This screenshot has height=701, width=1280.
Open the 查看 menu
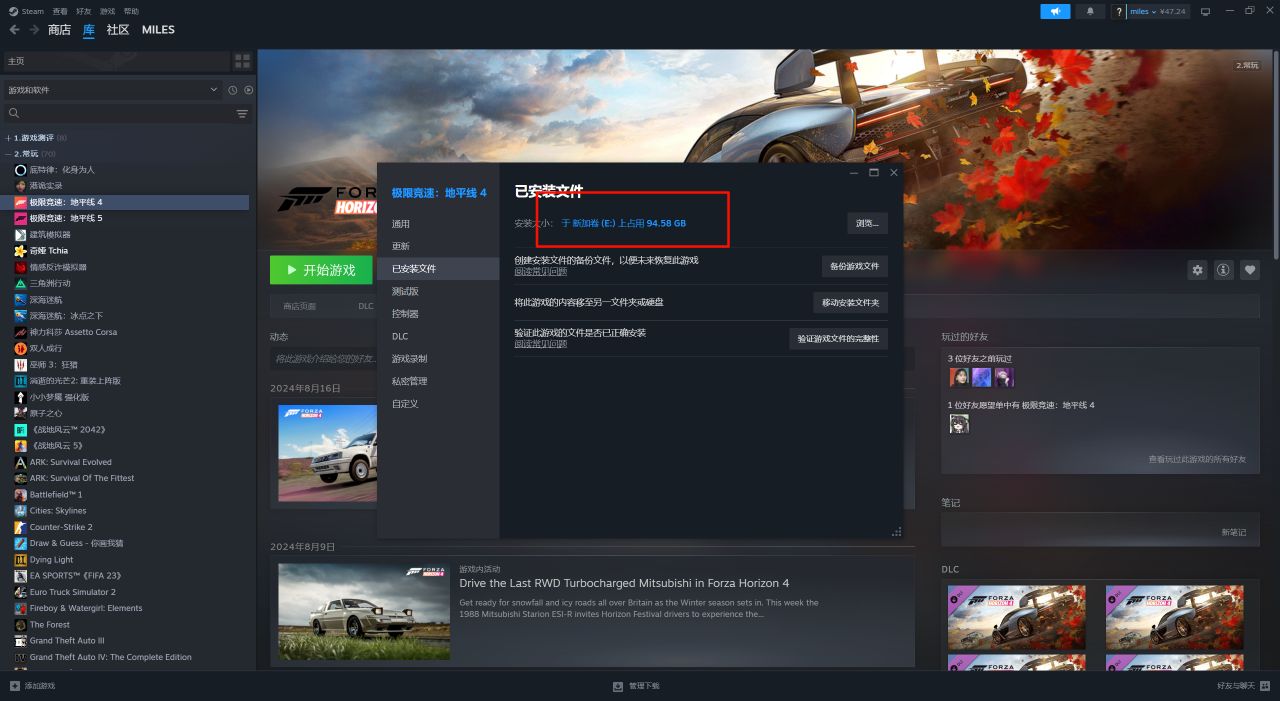coord(60,11)
